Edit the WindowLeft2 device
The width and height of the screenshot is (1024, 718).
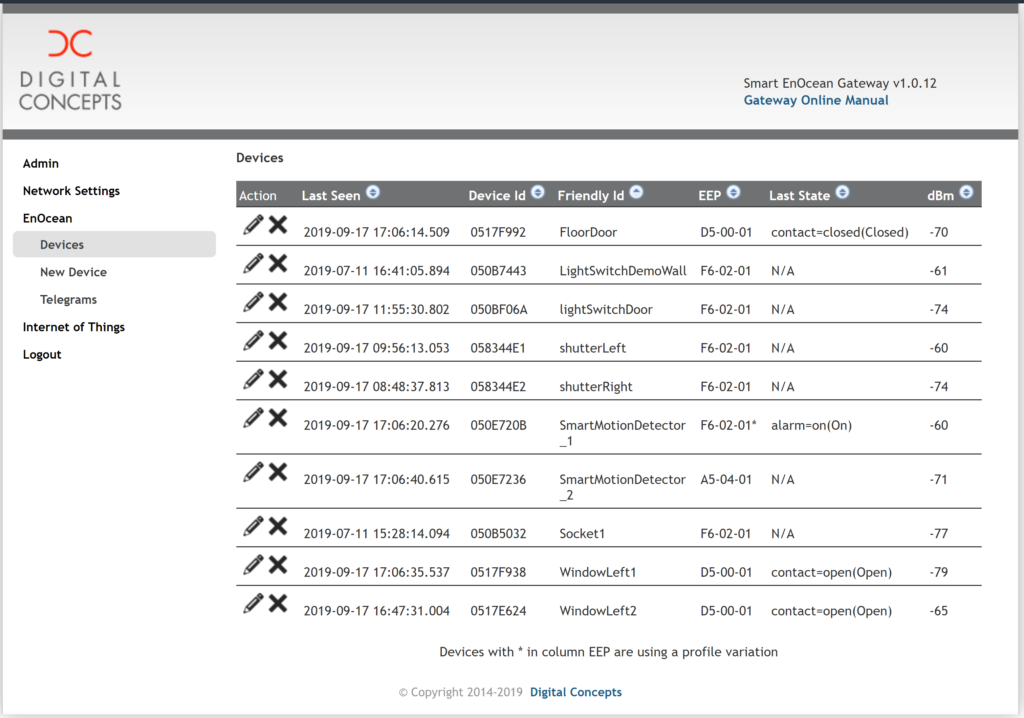coord(253,603)
